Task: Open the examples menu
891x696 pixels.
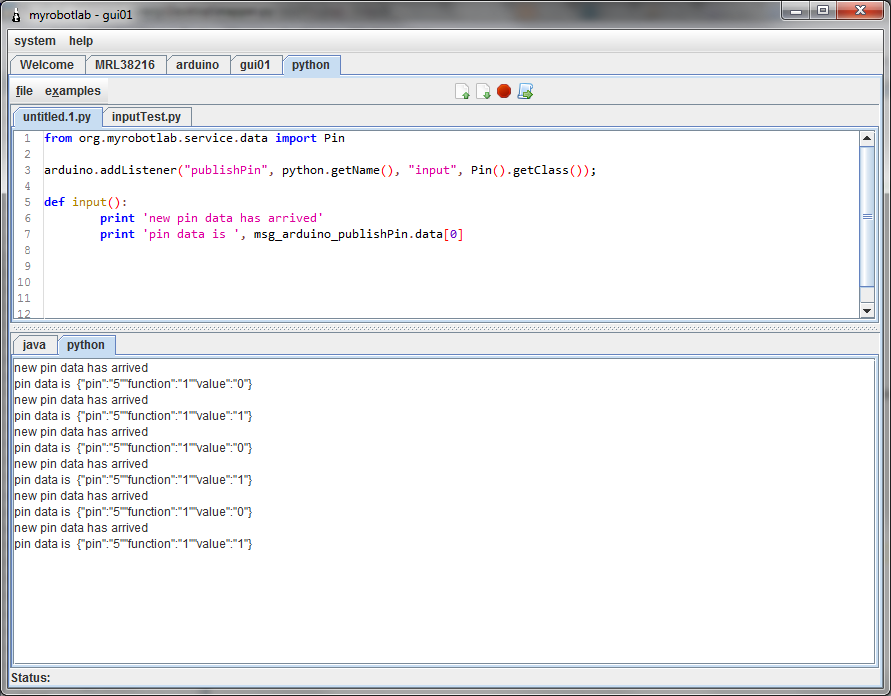Action: point(73,91)
